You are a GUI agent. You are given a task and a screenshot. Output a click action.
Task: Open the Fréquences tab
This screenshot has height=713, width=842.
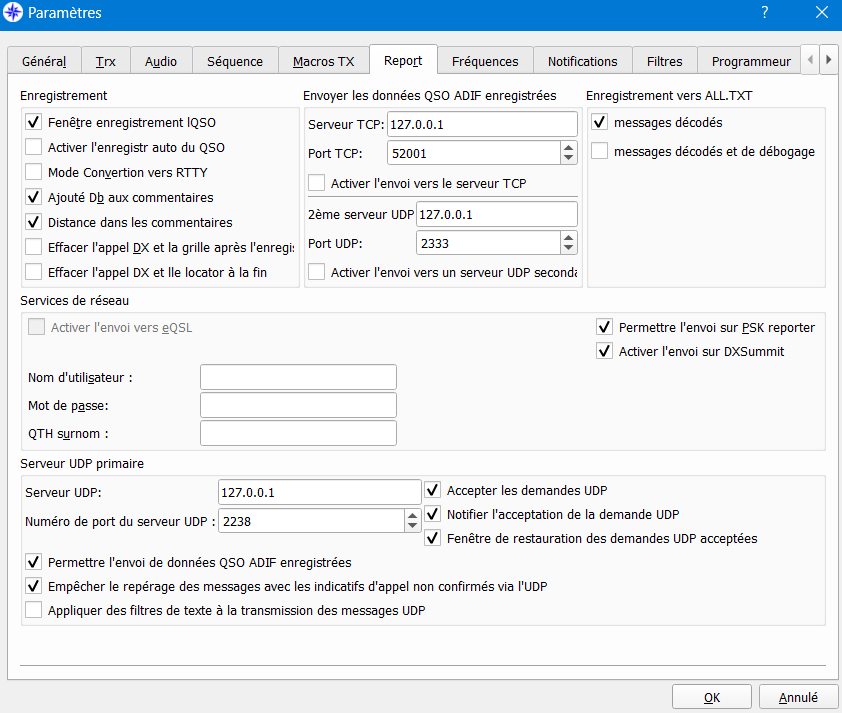pos(485,61)
